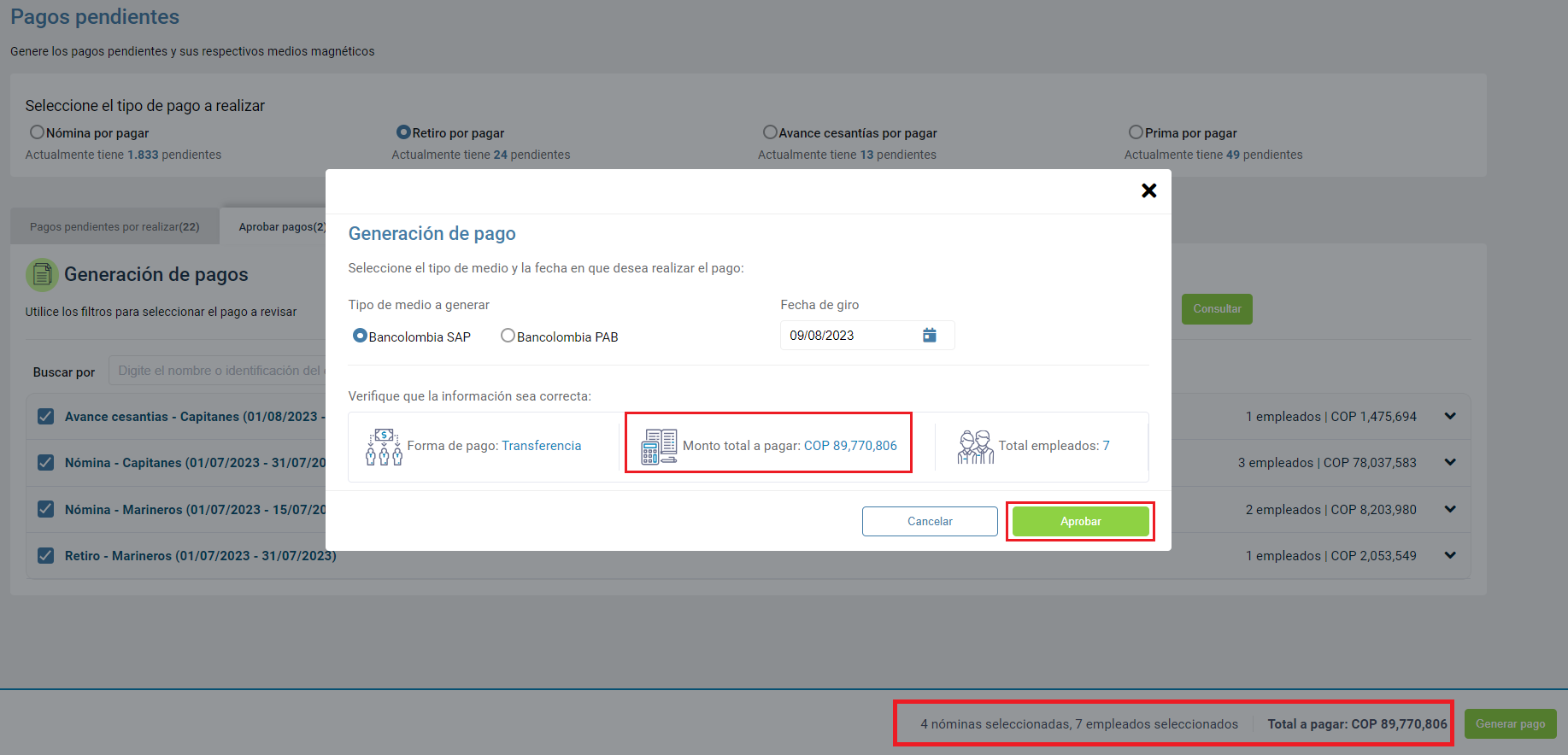Click the COP 89,770,806 amount in dialog
The height and width of the screenshot is (755, 1568).
(x=850, y=446)
